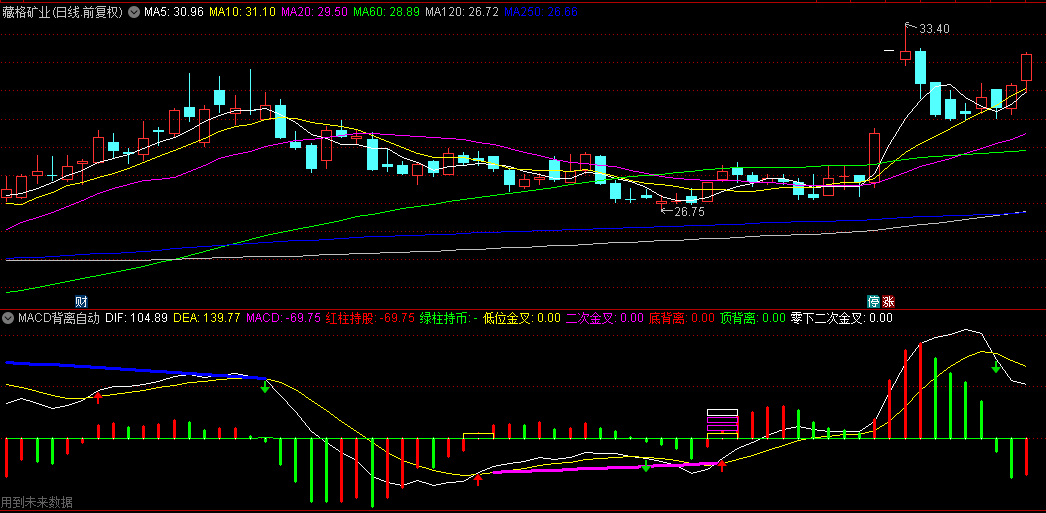Click the 二次金叉: 0.00 label

604,318
